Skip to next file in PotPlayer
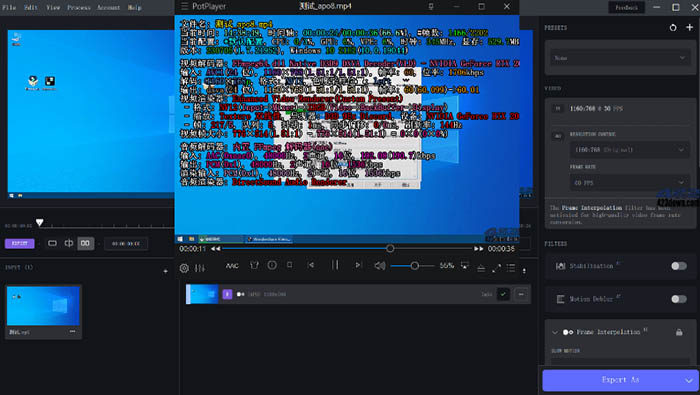The image size is (700, 395). click(358, 265)
